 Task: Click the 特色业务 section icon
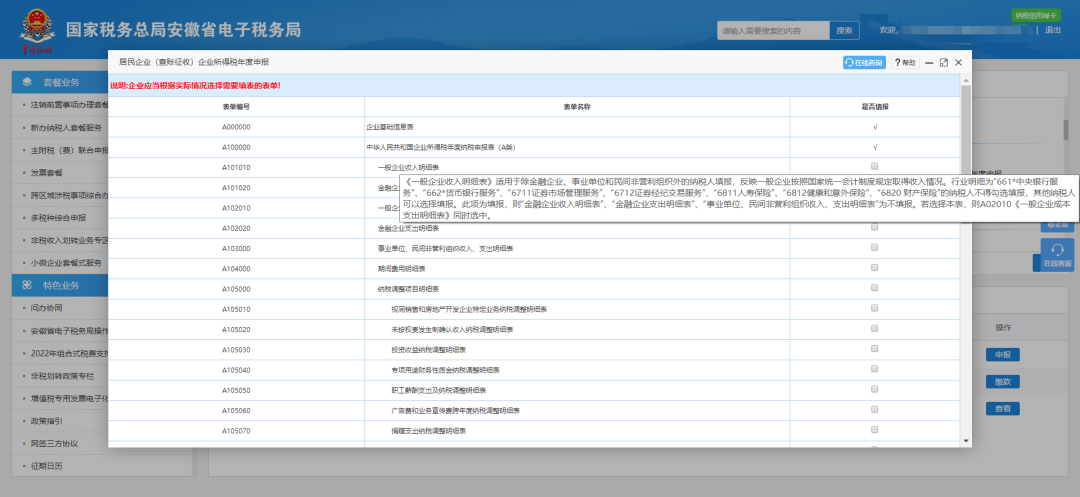pos(28,285)
